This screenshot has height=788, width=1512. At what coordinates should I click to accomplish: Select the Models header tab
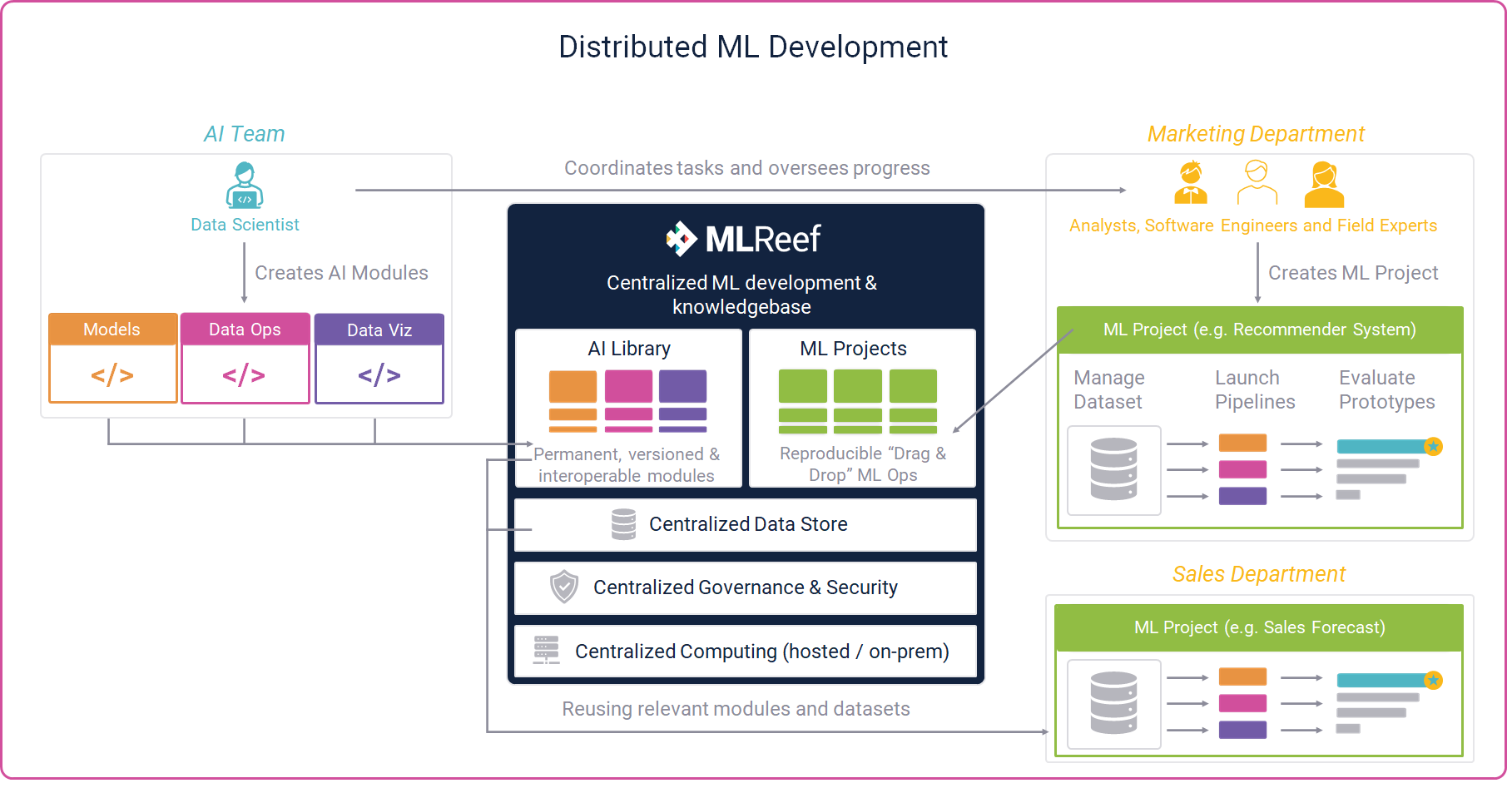[x=112, y=330]
